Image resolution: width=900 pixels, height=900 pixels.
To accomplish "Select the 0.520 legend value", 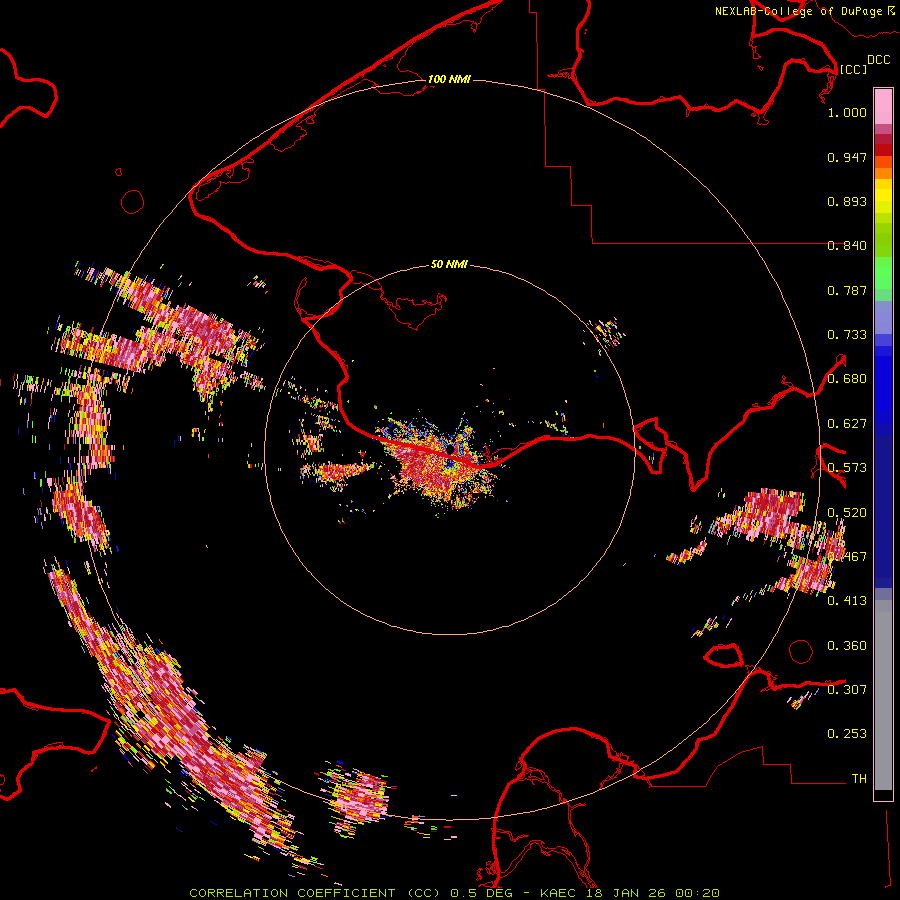I will [x=847, y=513].
